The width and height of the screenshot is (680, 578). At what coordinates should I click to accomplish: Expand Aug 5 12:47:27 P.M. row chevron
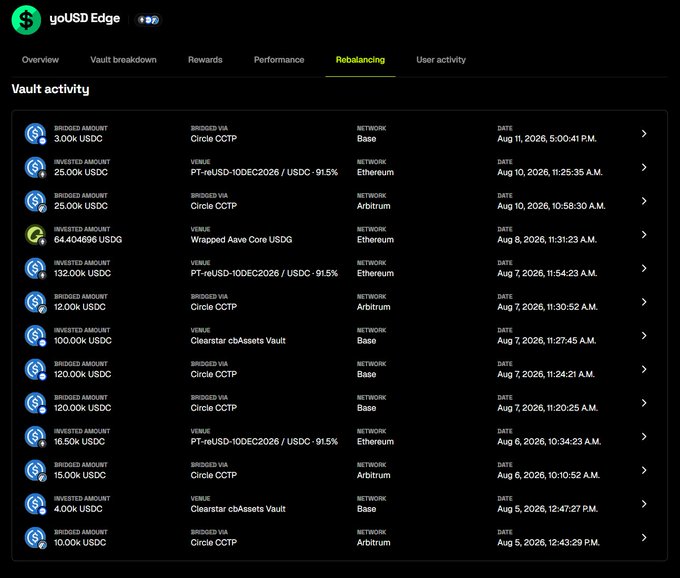point(644,504)
